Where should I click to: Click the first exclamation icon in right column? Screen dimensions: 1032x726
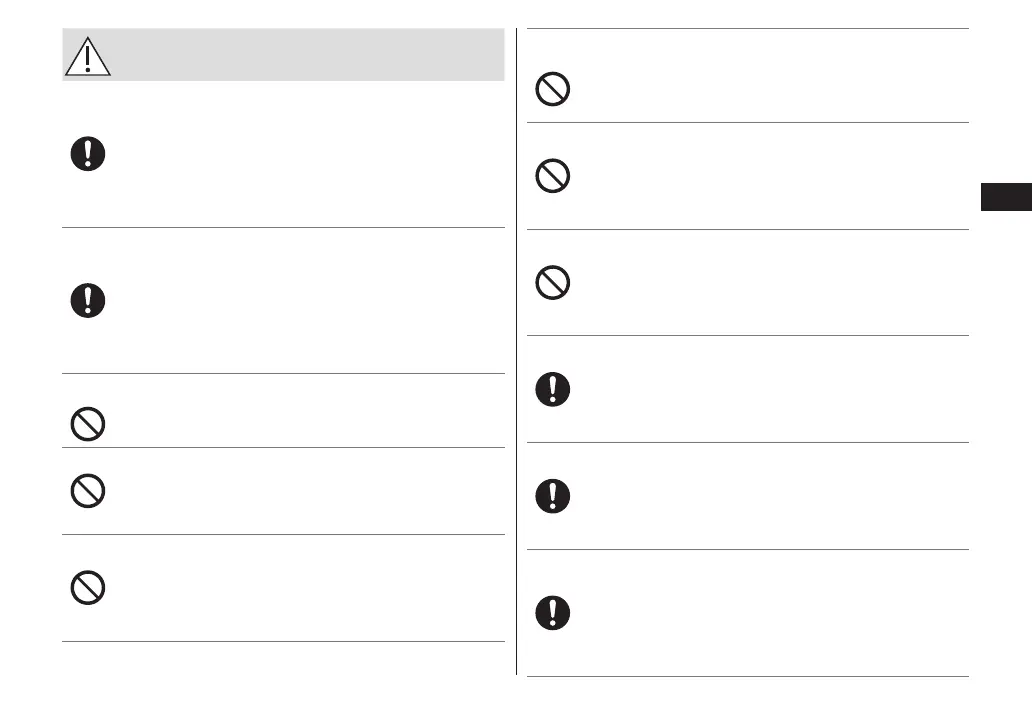[x=553, y=389]
